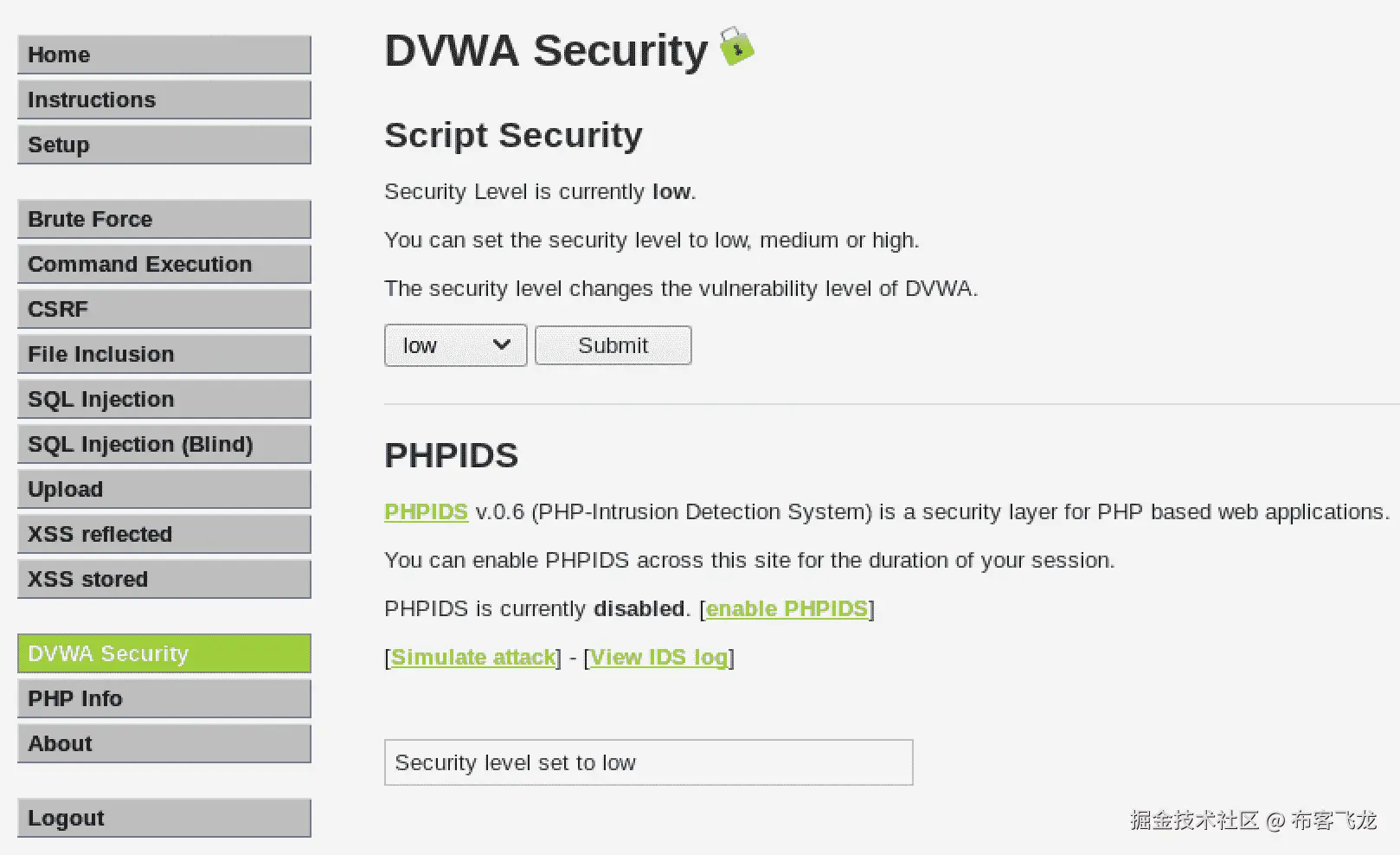Open the View IDS log link
This screenshot has width=1400, height=855.
658,657
